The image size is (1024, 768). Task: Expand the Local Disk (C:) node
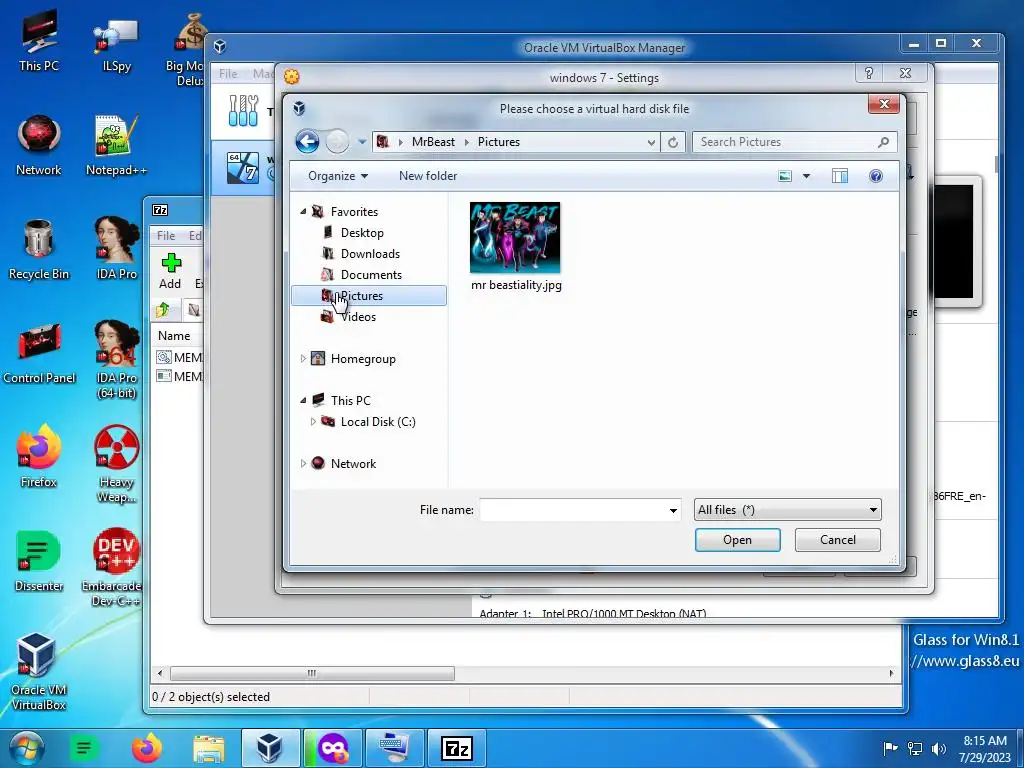pyautogui.click(x=313, y=421)
